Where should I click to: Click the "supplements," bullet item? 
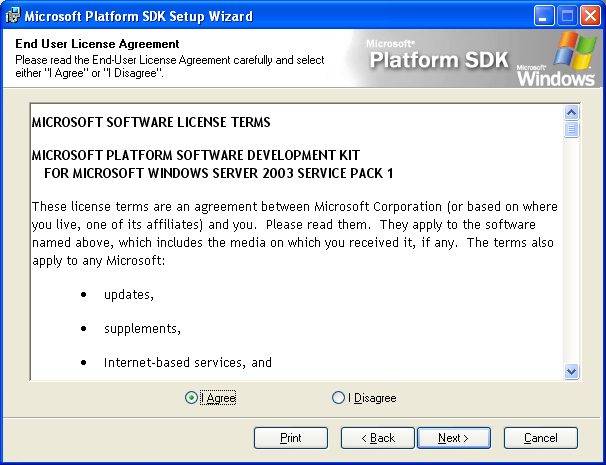142,329
